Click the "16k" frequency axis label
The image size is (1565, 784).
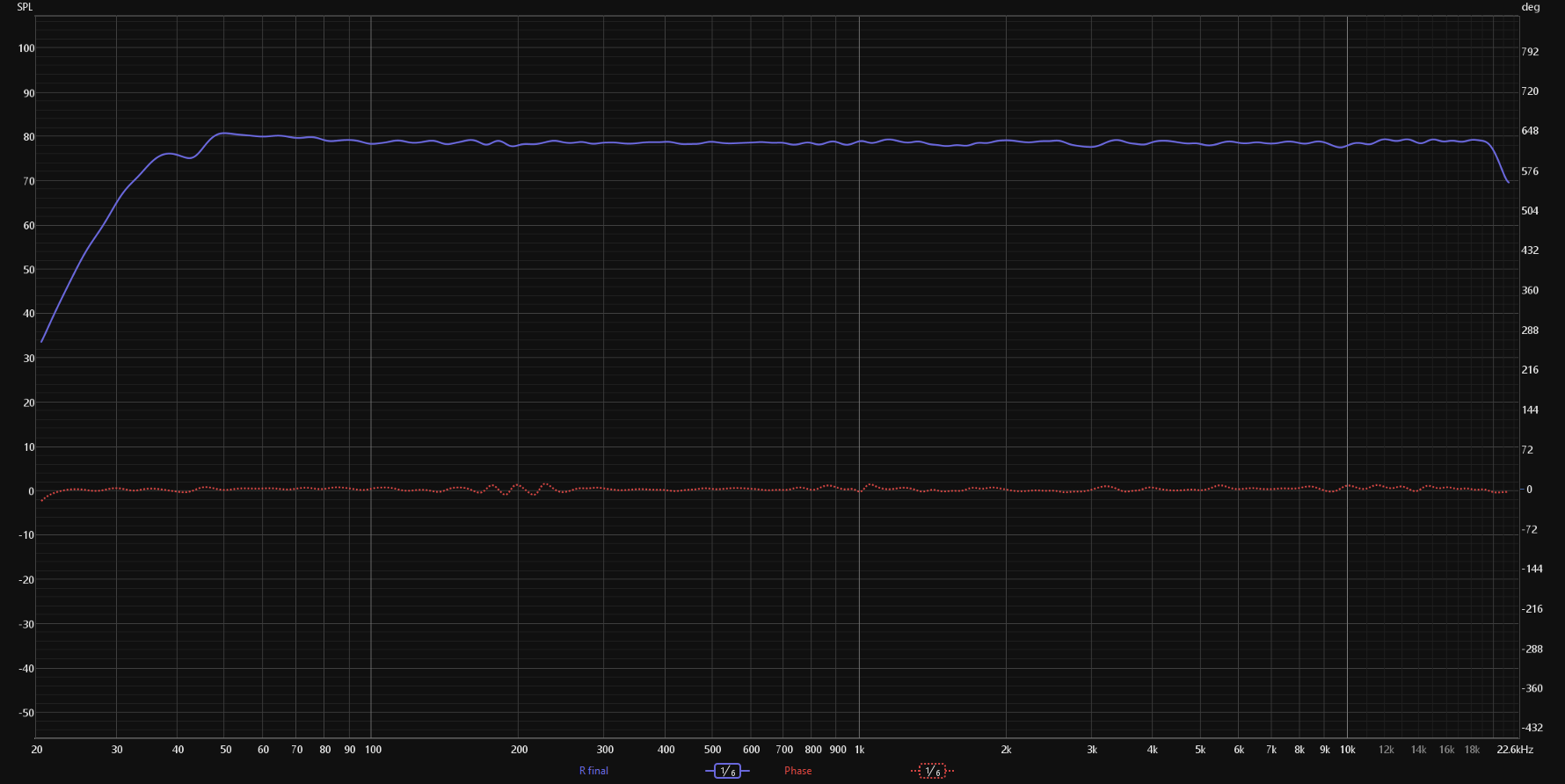pyautogui.click(x=1447, y=750)
